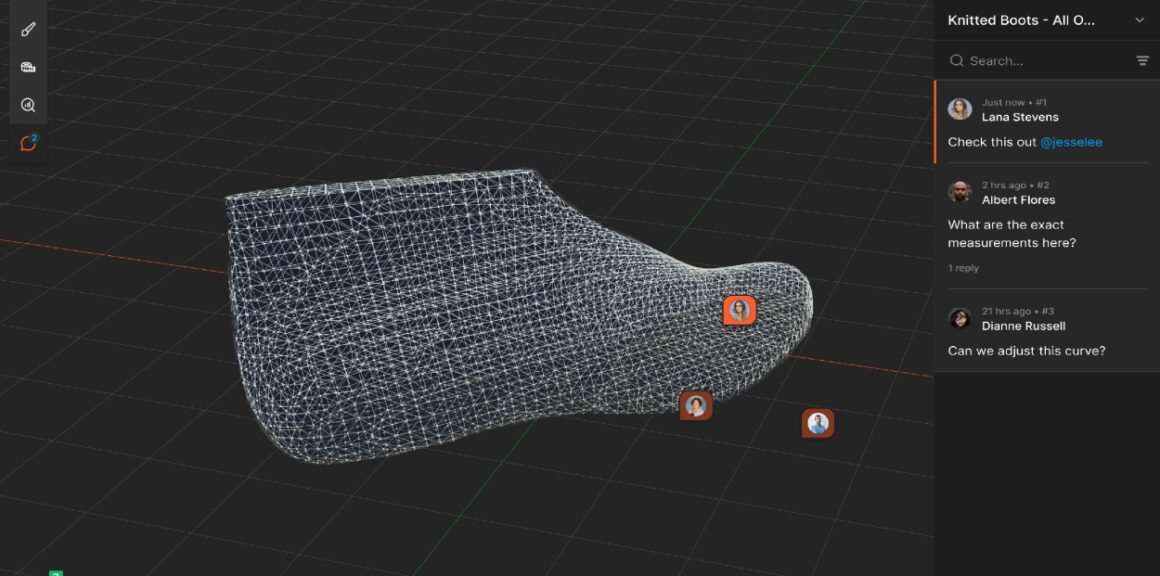This screenshot has width=1160, height=576.
Task: Click Dianne Russell's avatar in comment list
Action: (960, 318)
